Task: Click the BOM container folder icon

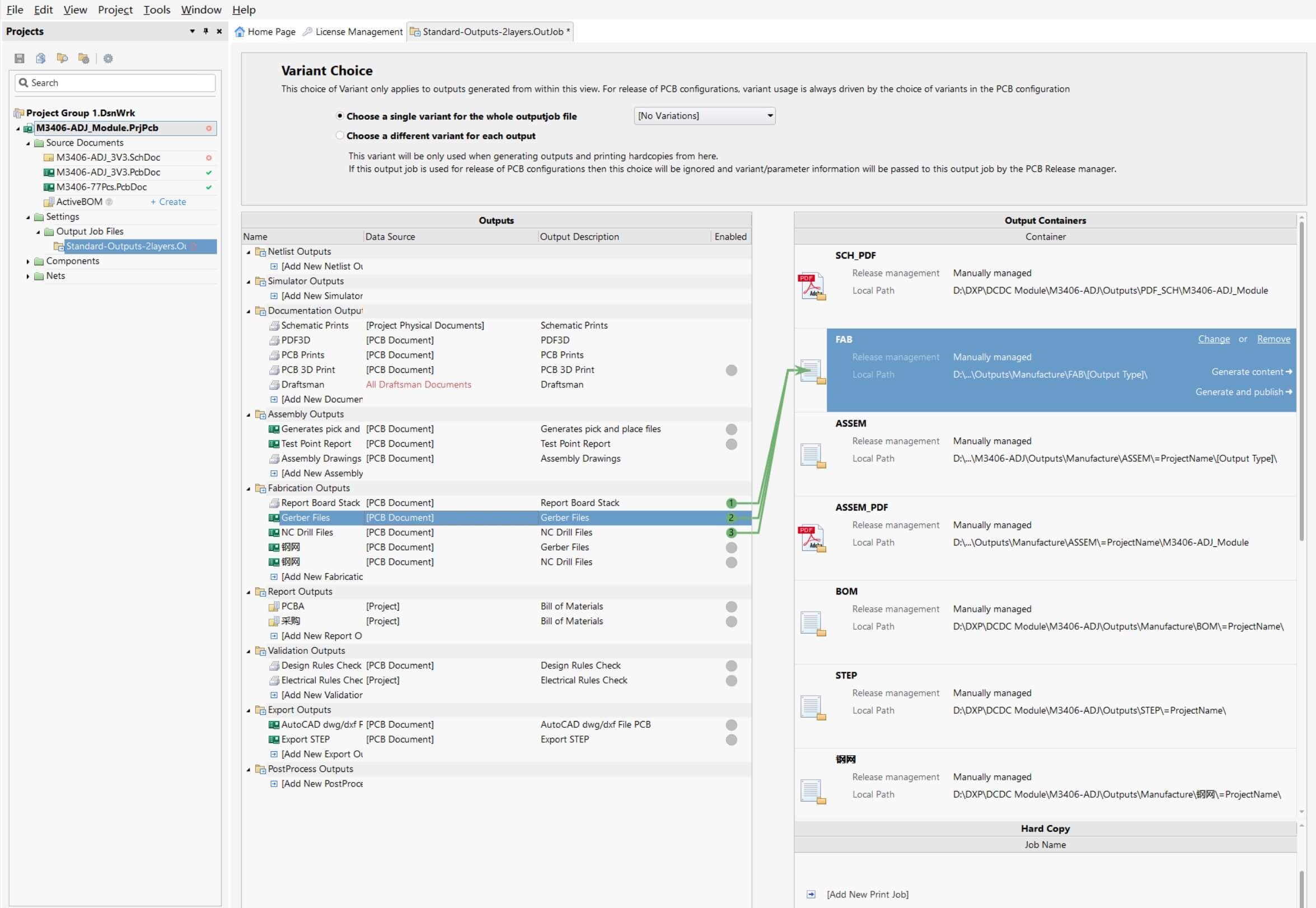Action: pos(812,623)
